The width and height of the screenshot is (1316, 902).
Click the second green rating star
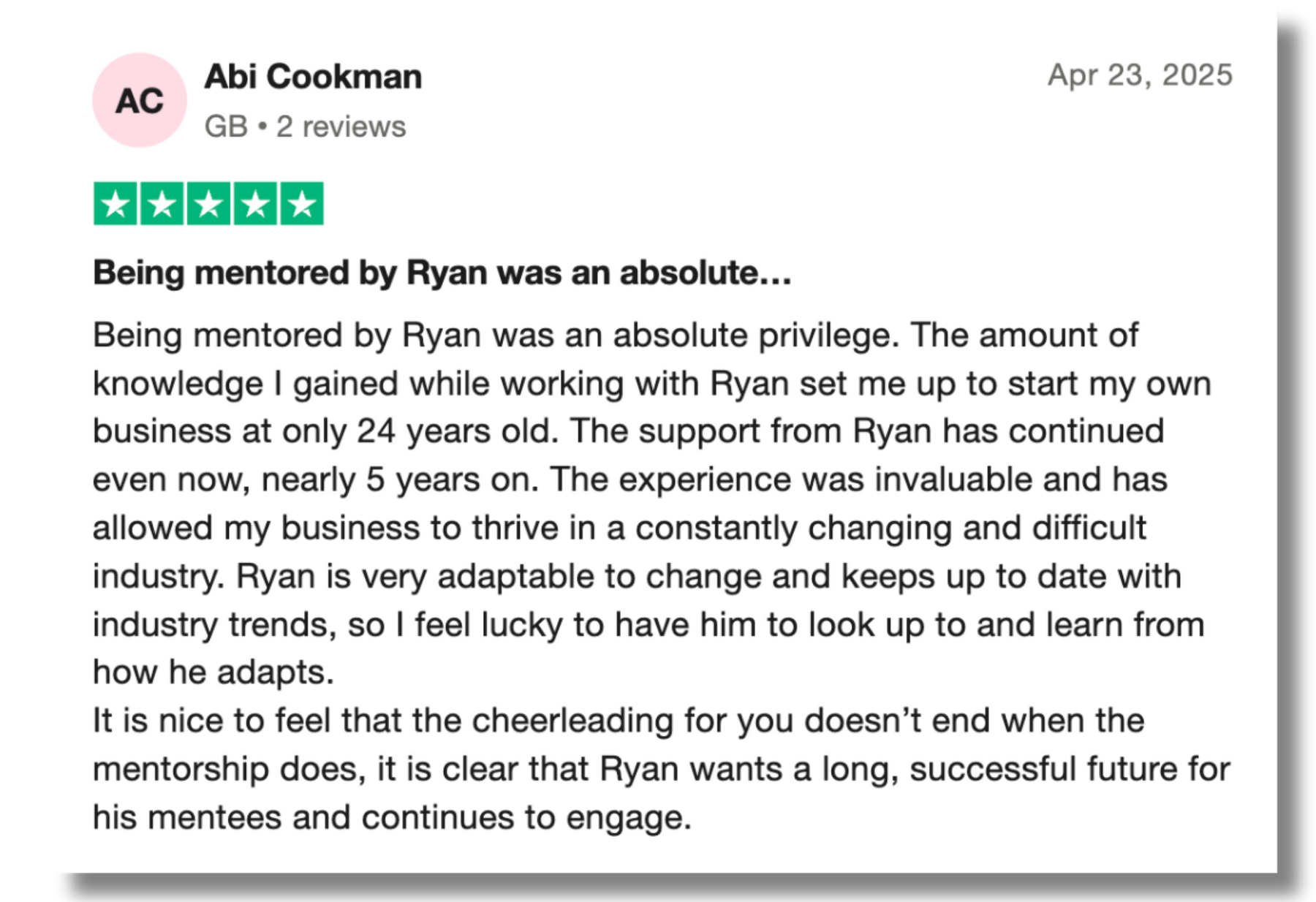[x=162, y=203]
